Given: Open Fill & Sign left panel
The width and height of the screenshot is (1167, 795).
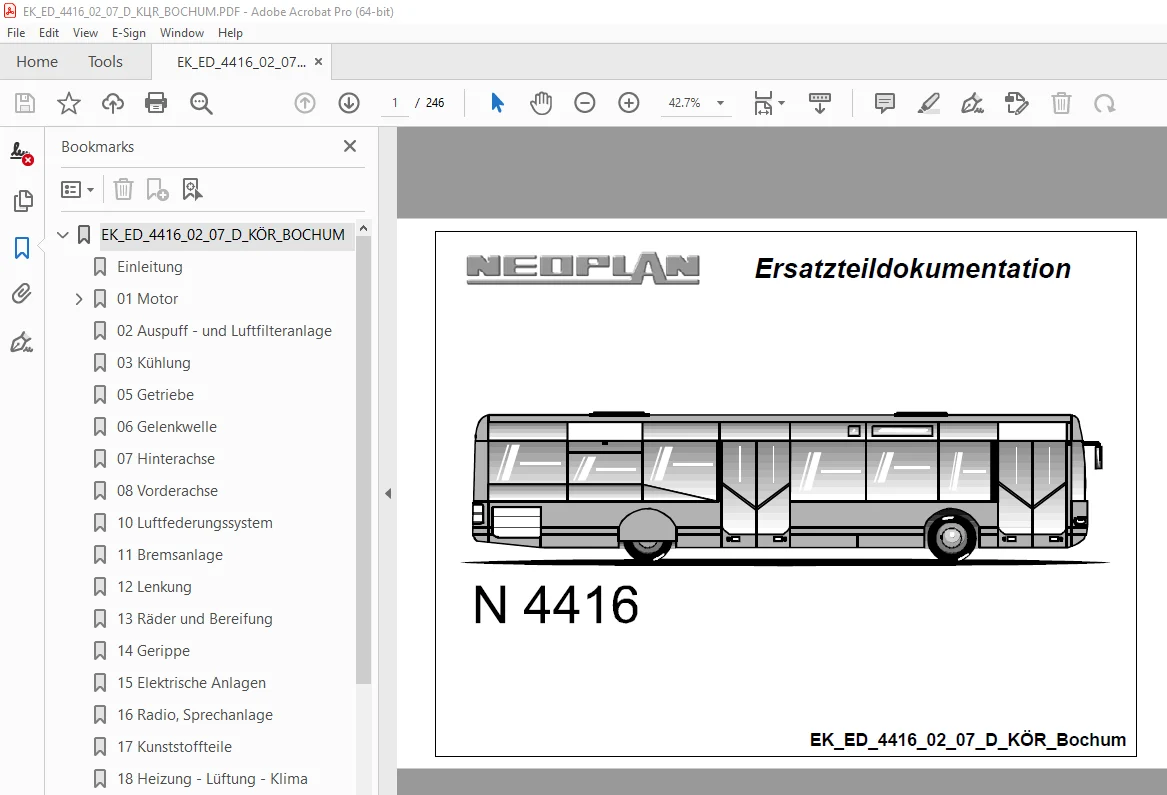Looking at the screenshot, I should coord(22,153).
